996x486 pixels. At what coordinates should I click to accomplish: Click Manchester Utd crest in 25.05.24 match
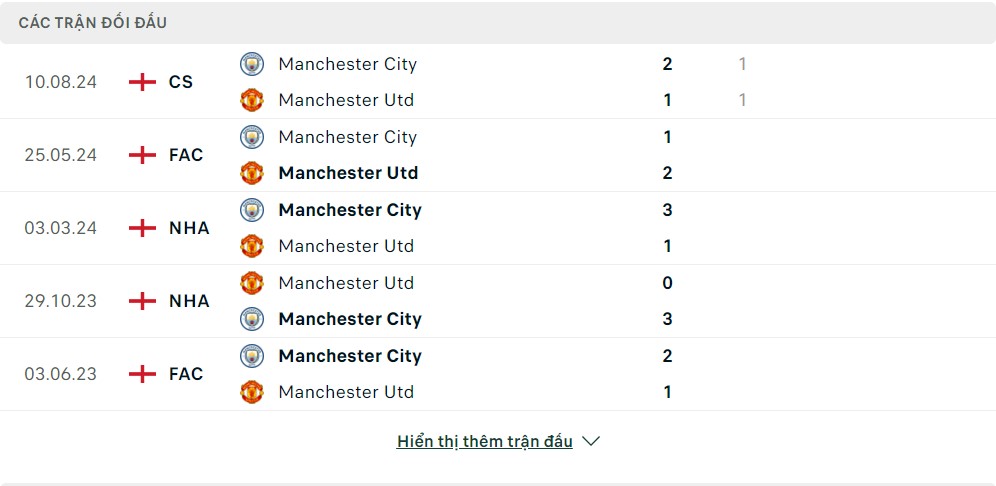pos(252,173)
